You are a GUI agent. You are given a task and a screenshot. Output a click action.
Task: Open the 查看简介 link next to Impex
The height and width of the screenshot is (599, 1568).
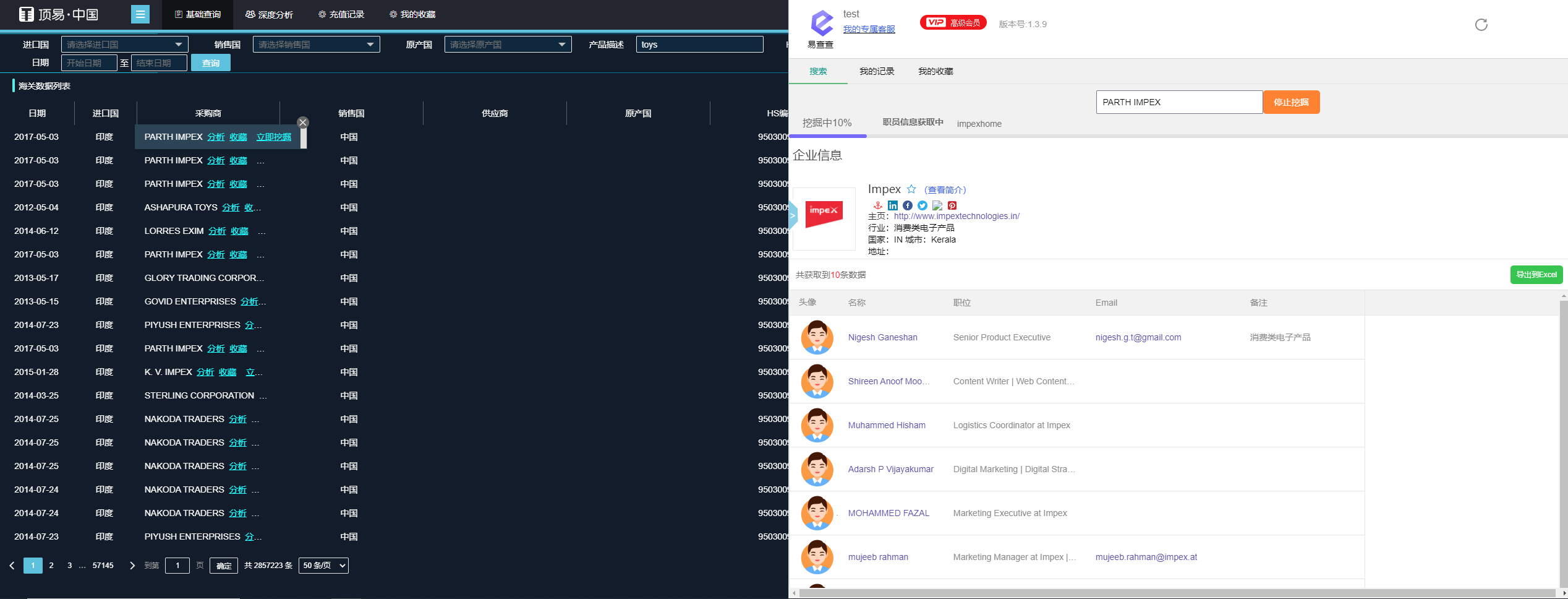[945, 190]
